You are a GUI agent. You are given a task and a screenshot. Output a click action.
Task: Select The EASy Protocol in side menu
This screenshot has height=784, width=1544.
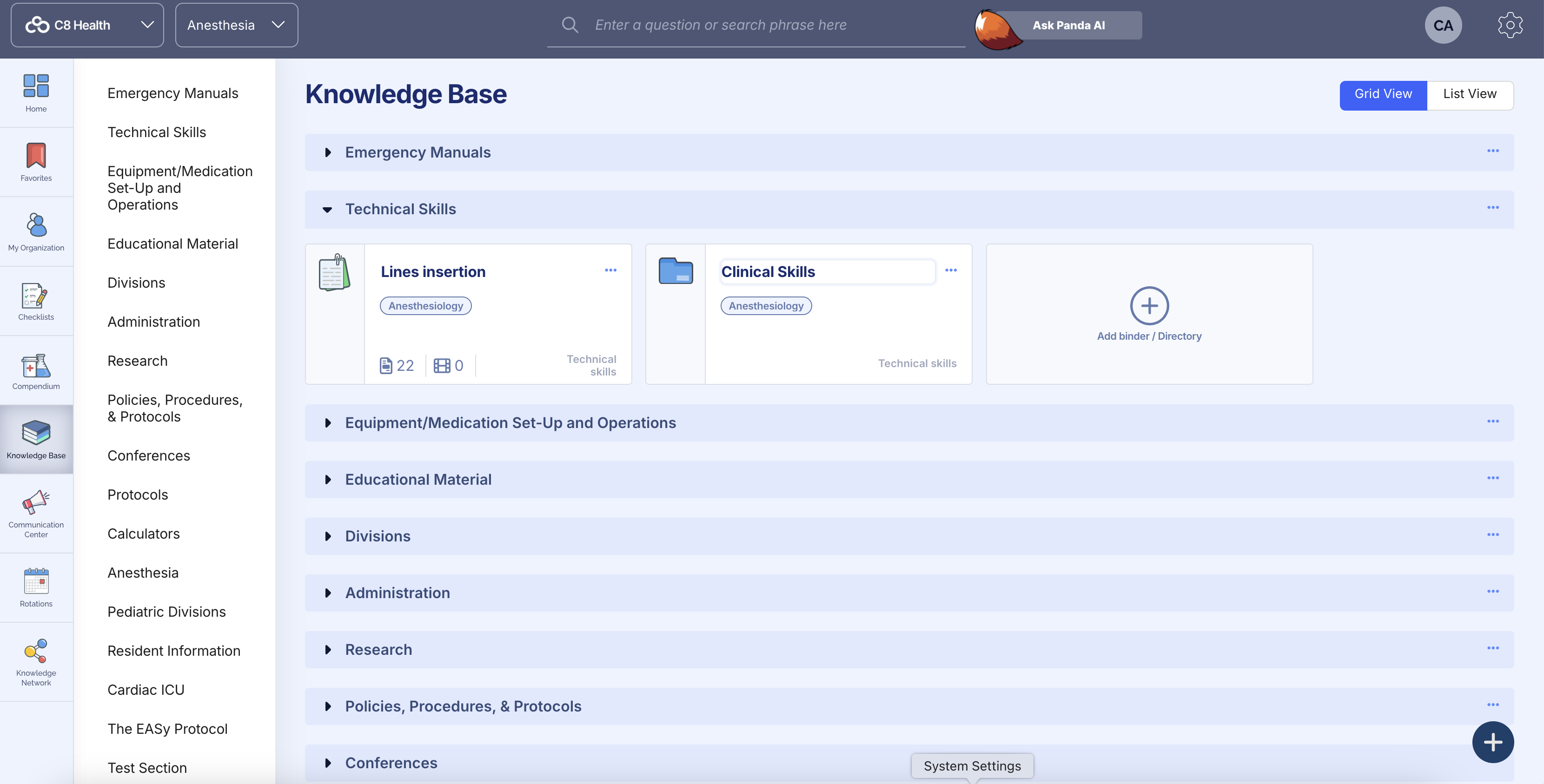[x=167, y=729]
